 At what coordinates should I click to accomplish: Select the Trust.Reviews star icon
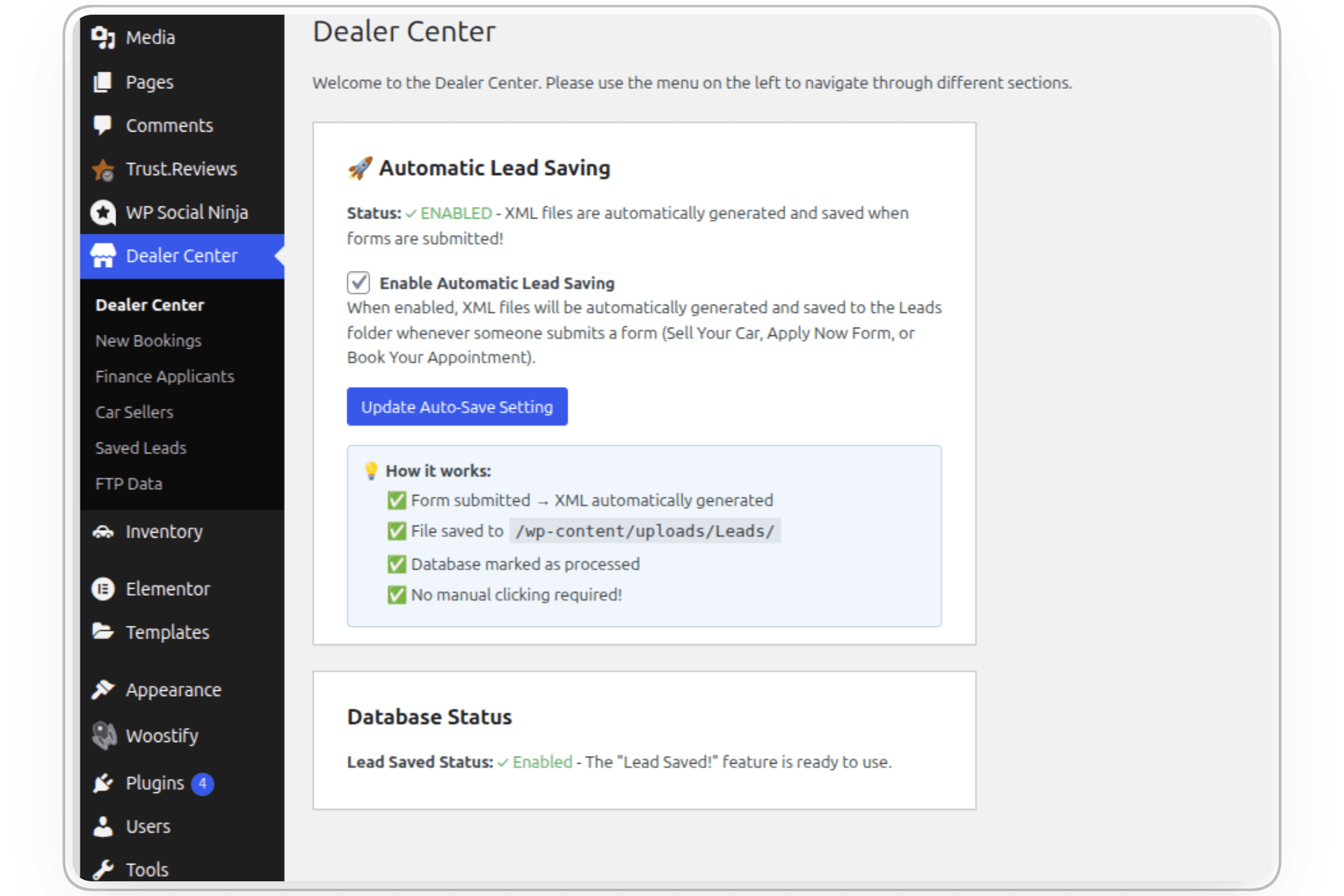pyautogui.click(x=104, y=169)
